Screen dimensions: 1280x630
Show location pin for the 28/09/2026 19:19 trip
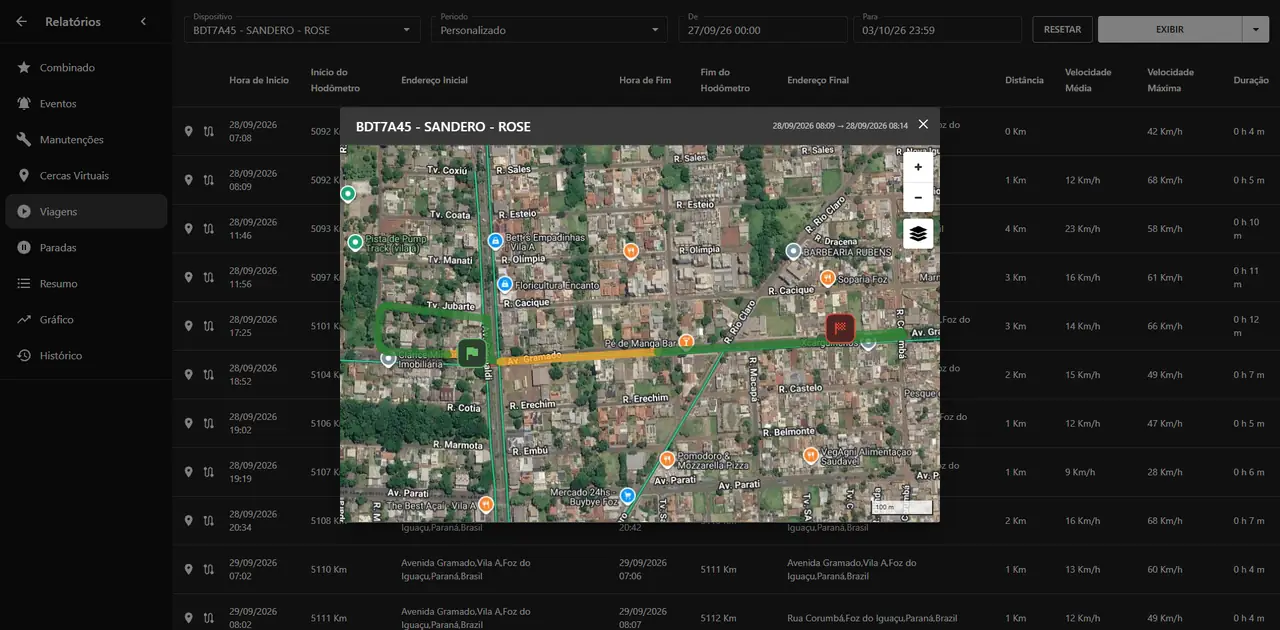click(x=188, y=472)
